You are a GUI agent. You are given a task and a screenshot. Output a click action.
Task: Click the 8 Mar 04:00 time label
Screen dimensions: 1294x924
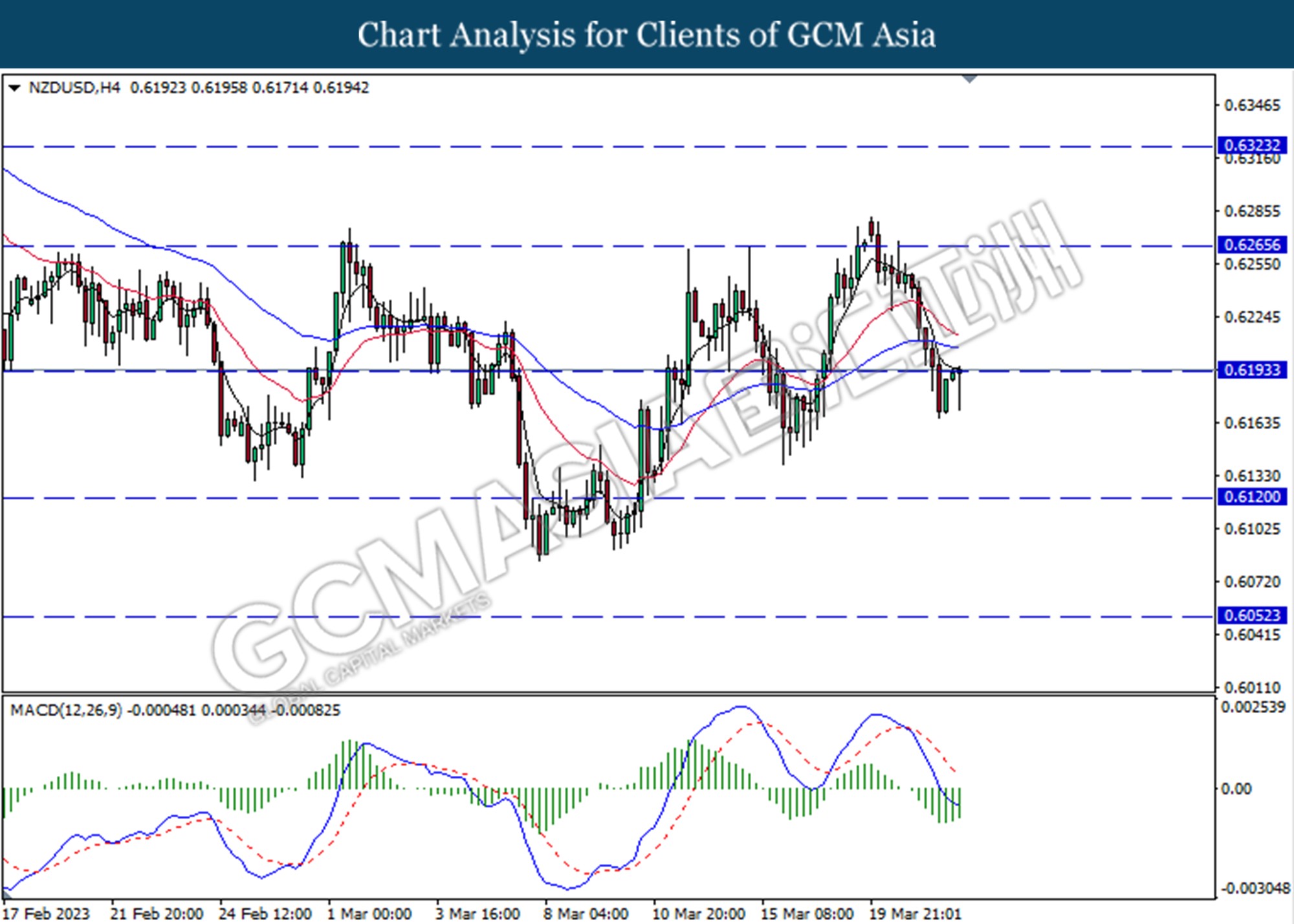coord(587,914)
